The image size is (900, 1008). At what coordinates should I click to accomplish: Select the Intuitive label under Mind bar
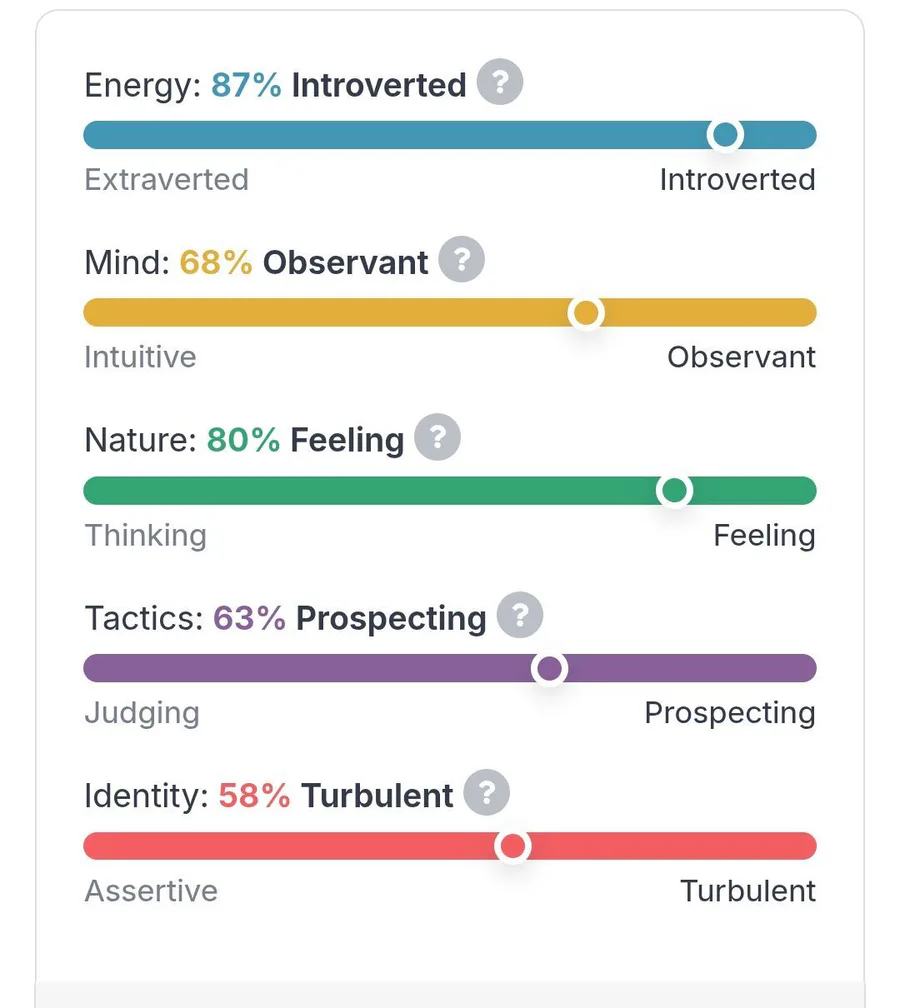140,357
